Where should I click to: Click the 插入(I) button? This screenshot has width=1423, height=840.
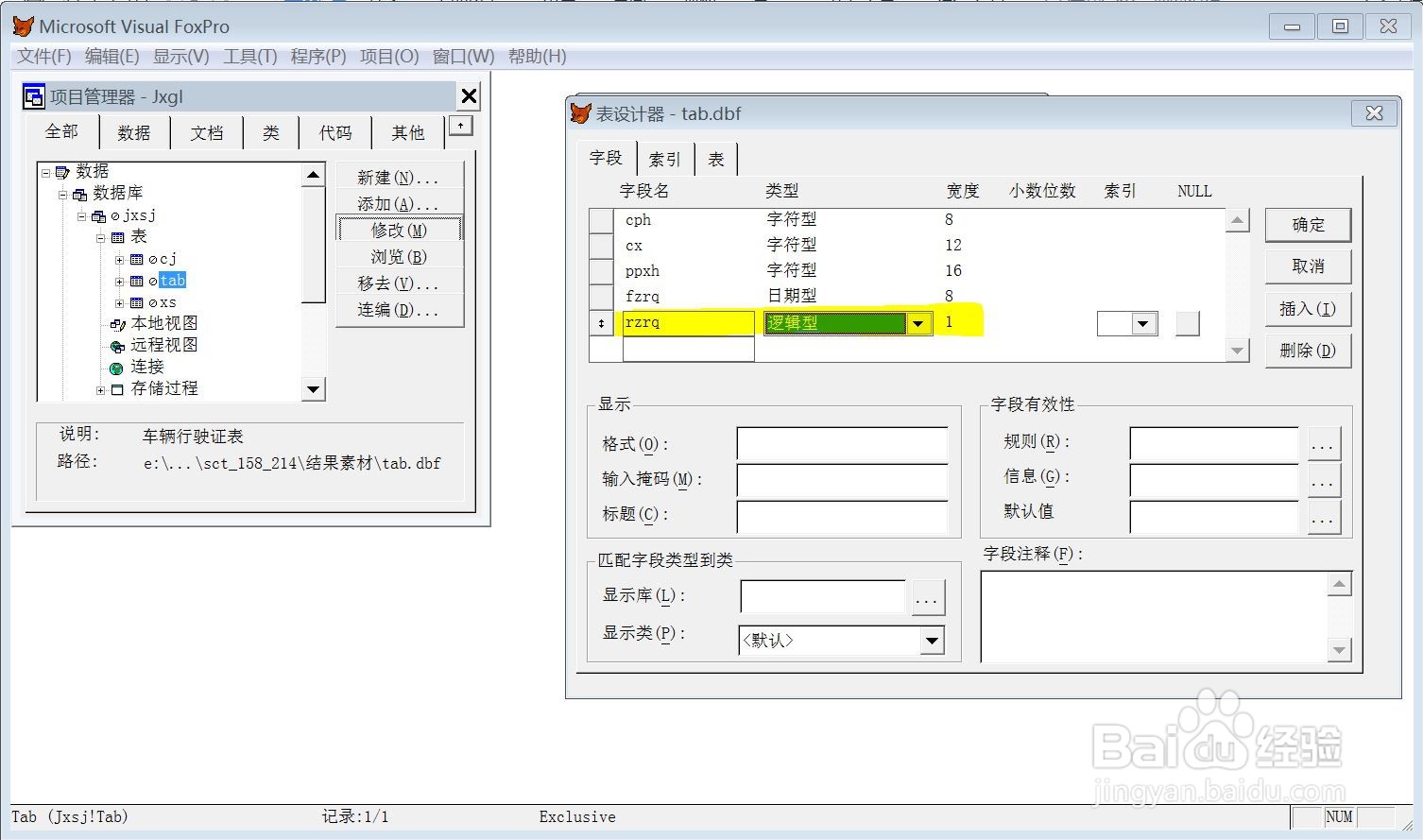[1309, 309]
